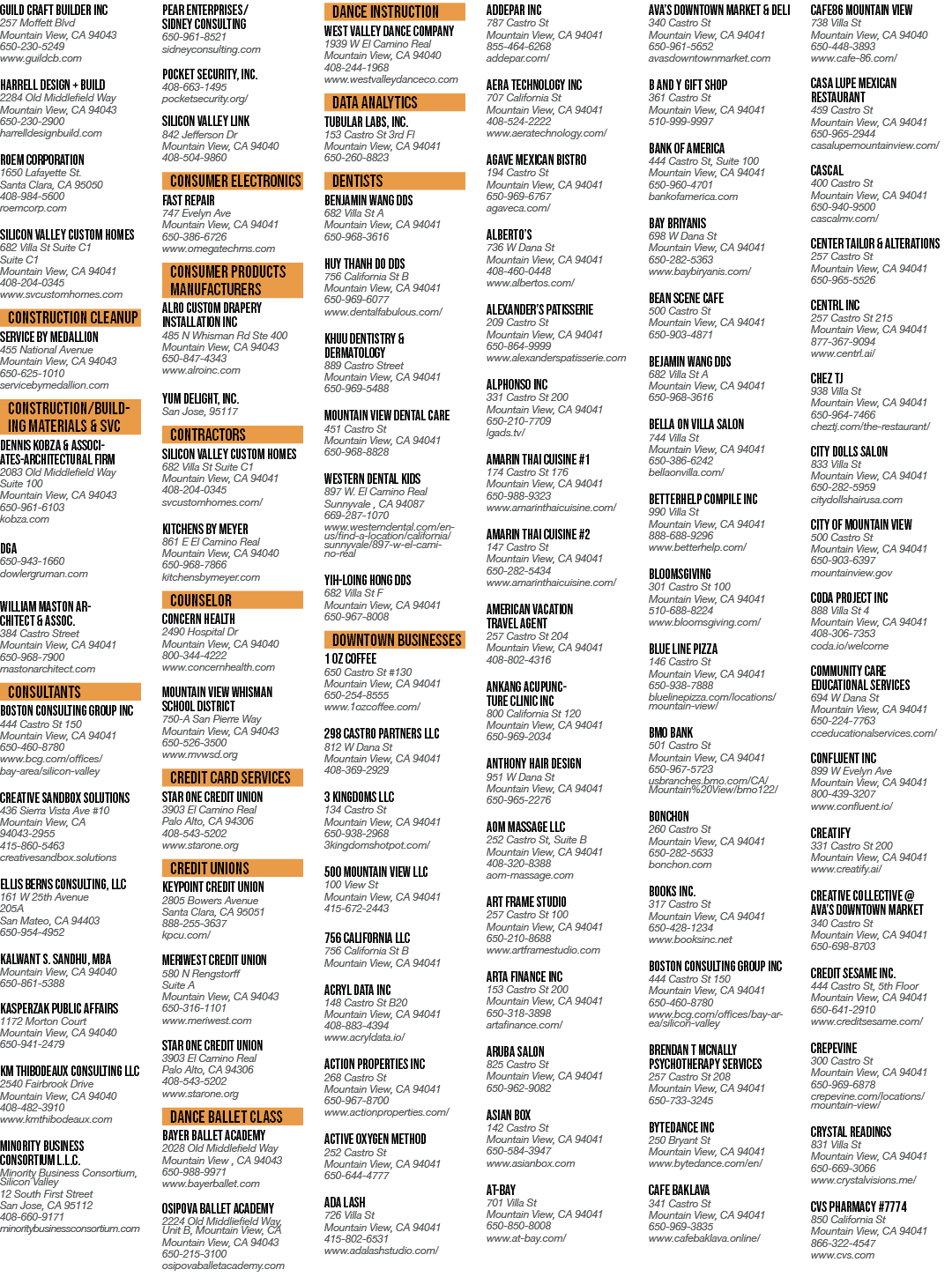The height and width of the screenshot is (1277, 952).
Task: Select Tubular Labs, Inc. listing name
Action: (366, 122)
